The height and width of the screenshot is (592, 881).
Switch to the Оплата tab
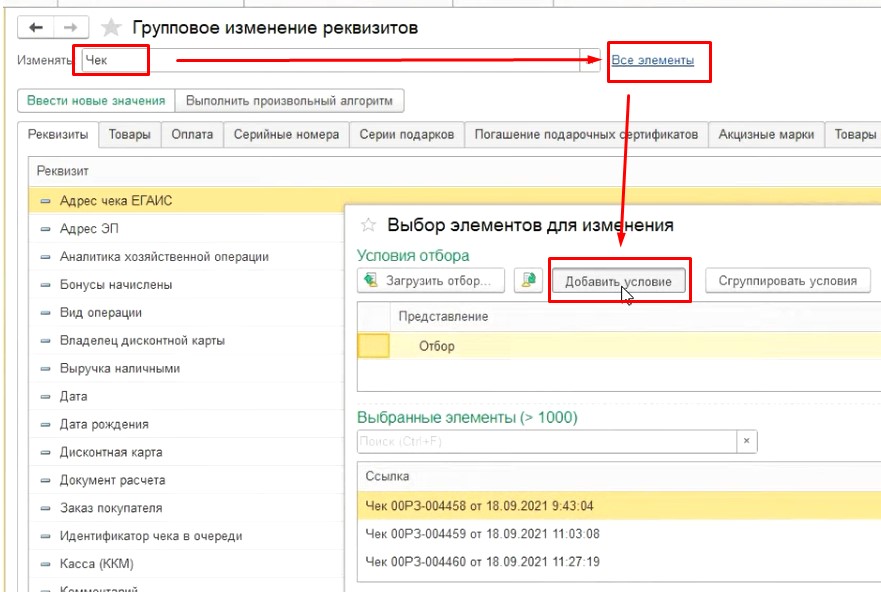tap(192, 135)
